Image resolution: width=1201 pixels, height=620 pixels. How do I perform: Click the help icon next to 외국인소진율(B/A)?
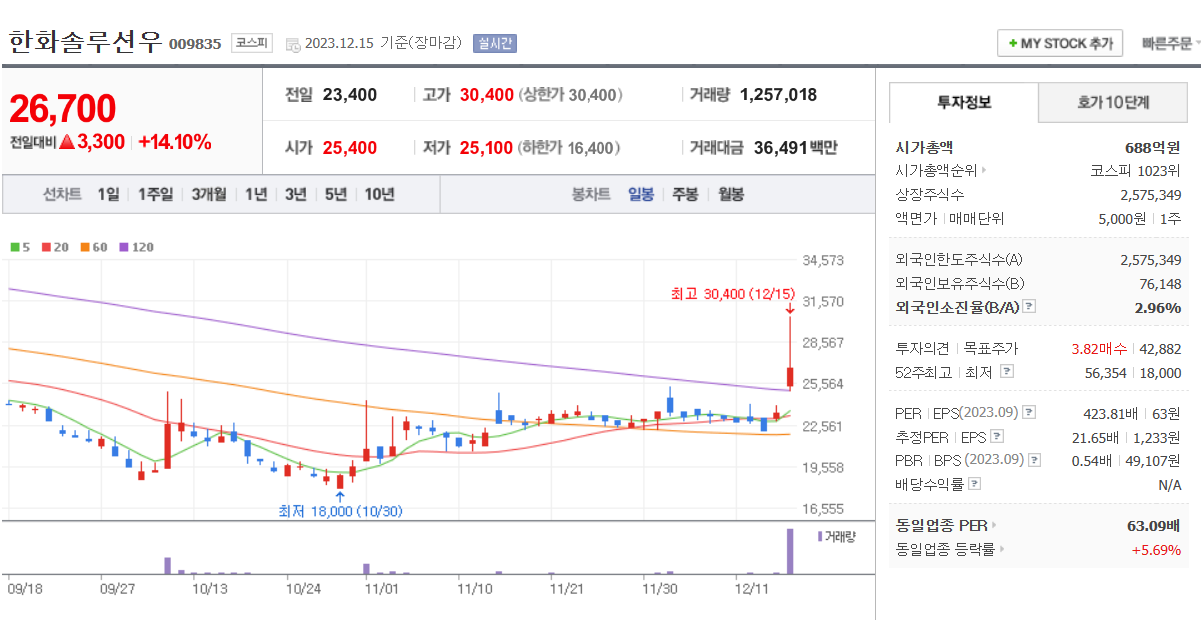pos(1029,307)
